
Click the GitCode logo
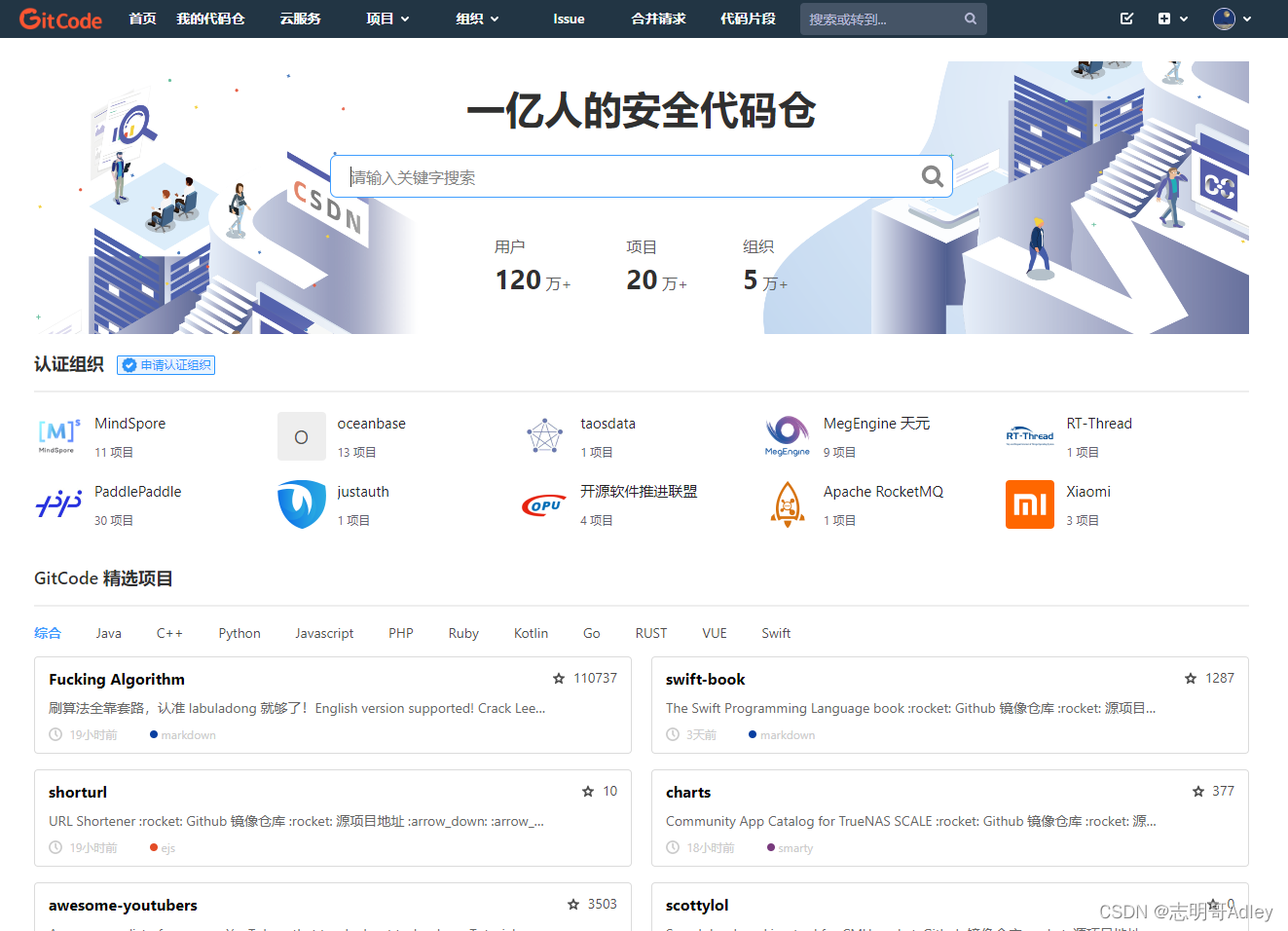tap(60, 19)
